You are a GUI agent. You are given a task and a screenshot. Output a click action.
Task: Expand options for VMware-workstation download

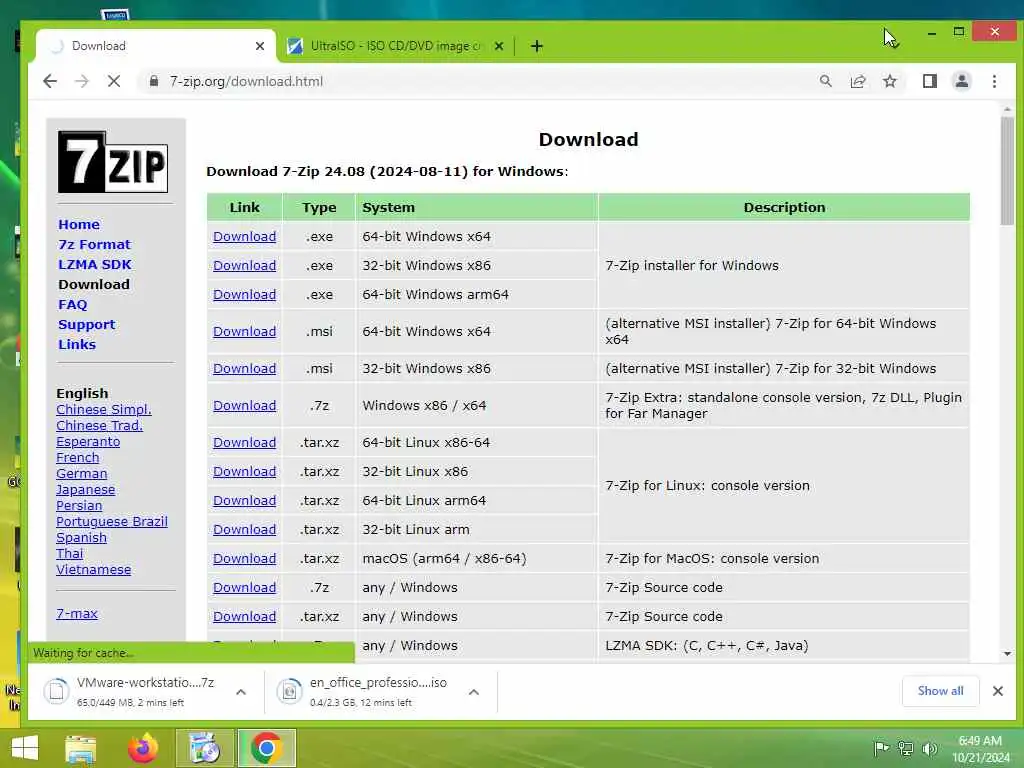(241, 692)
